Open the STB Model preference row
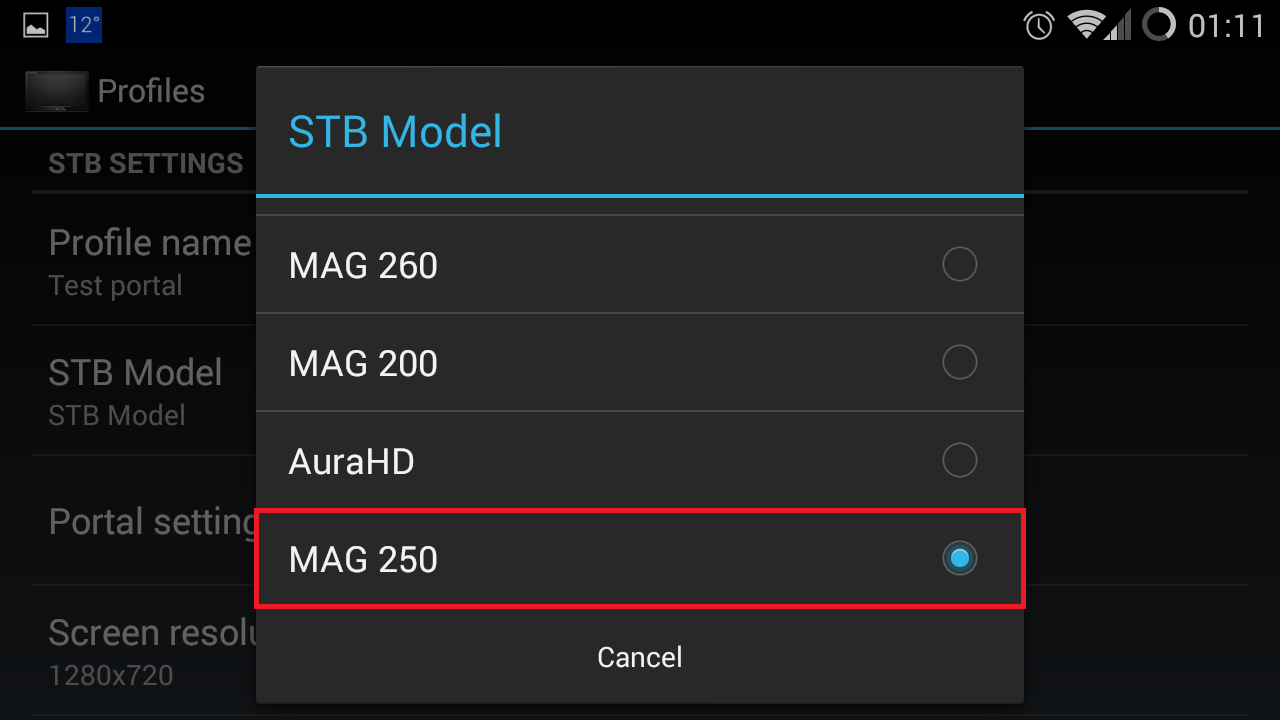 135,392
